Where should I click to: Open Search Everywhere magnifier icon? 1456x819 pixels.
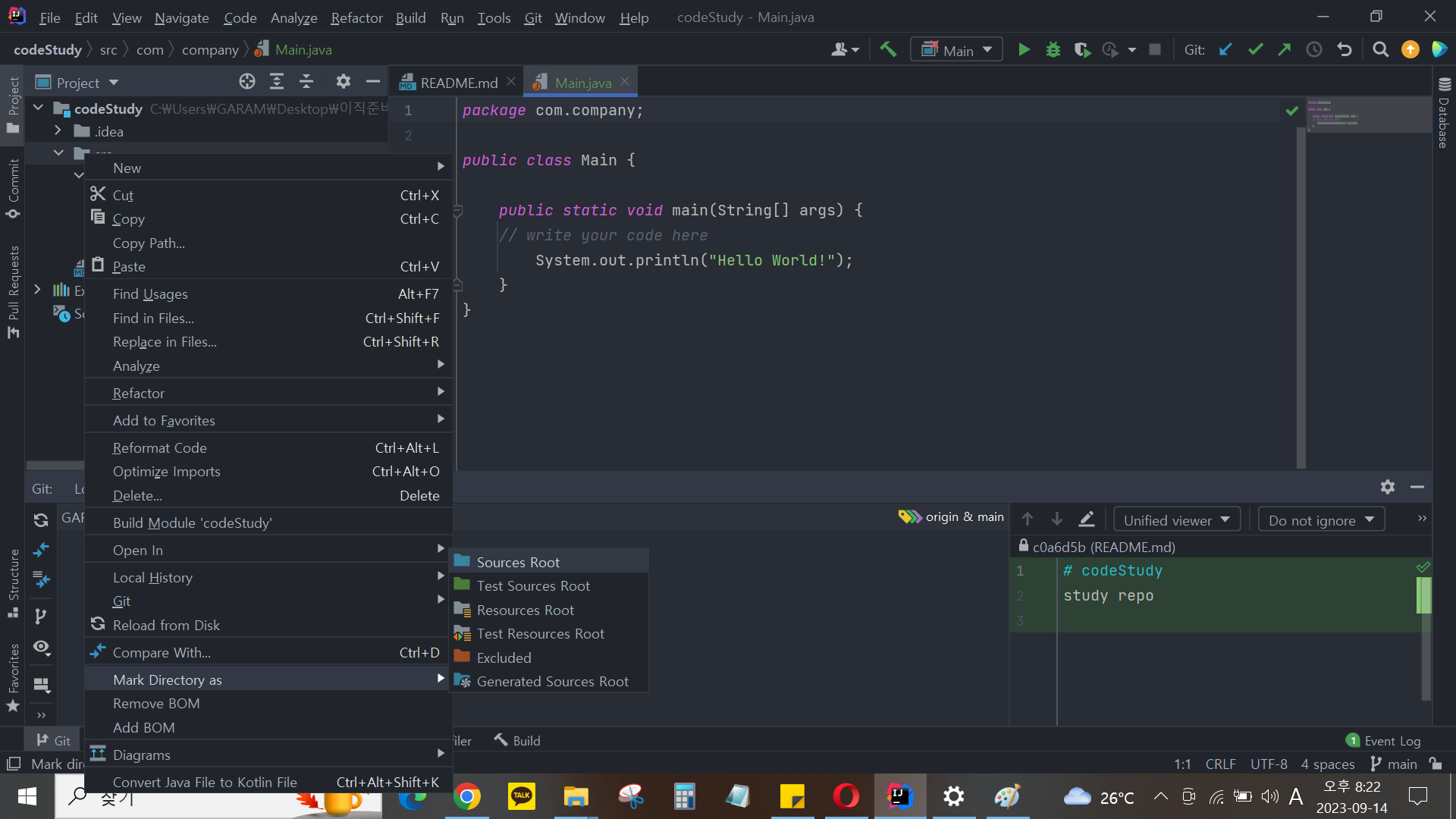click(x=1381, y=50)
